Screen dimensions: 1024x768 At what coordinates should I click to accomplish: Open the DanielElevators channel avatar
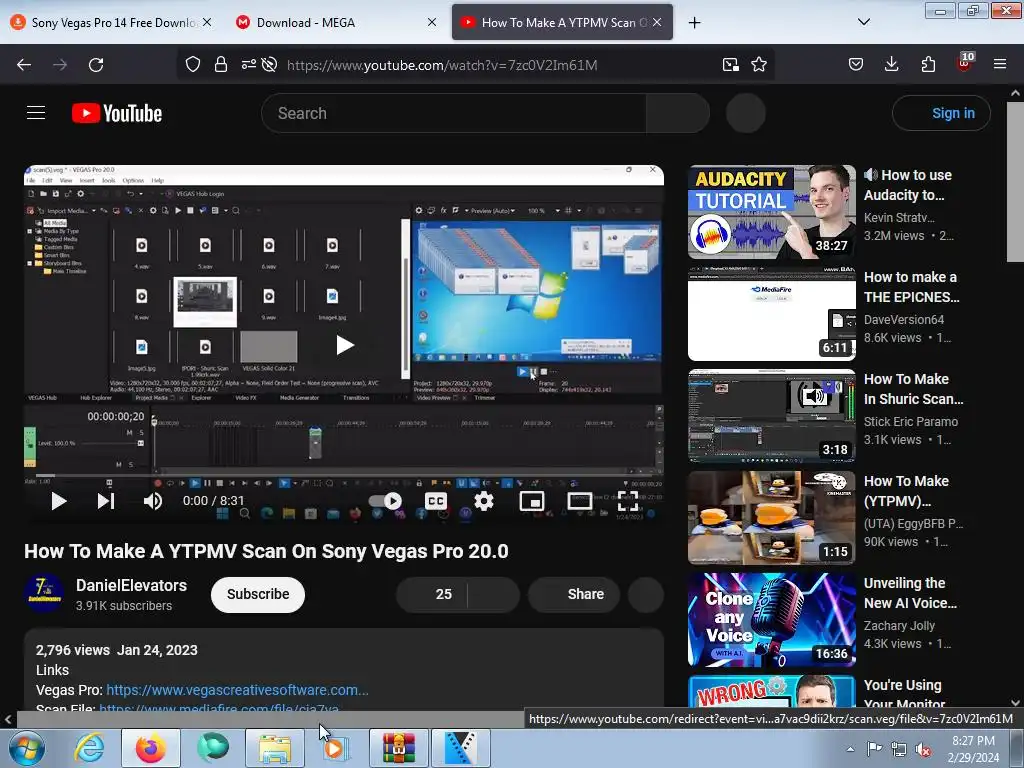point(44,593)
